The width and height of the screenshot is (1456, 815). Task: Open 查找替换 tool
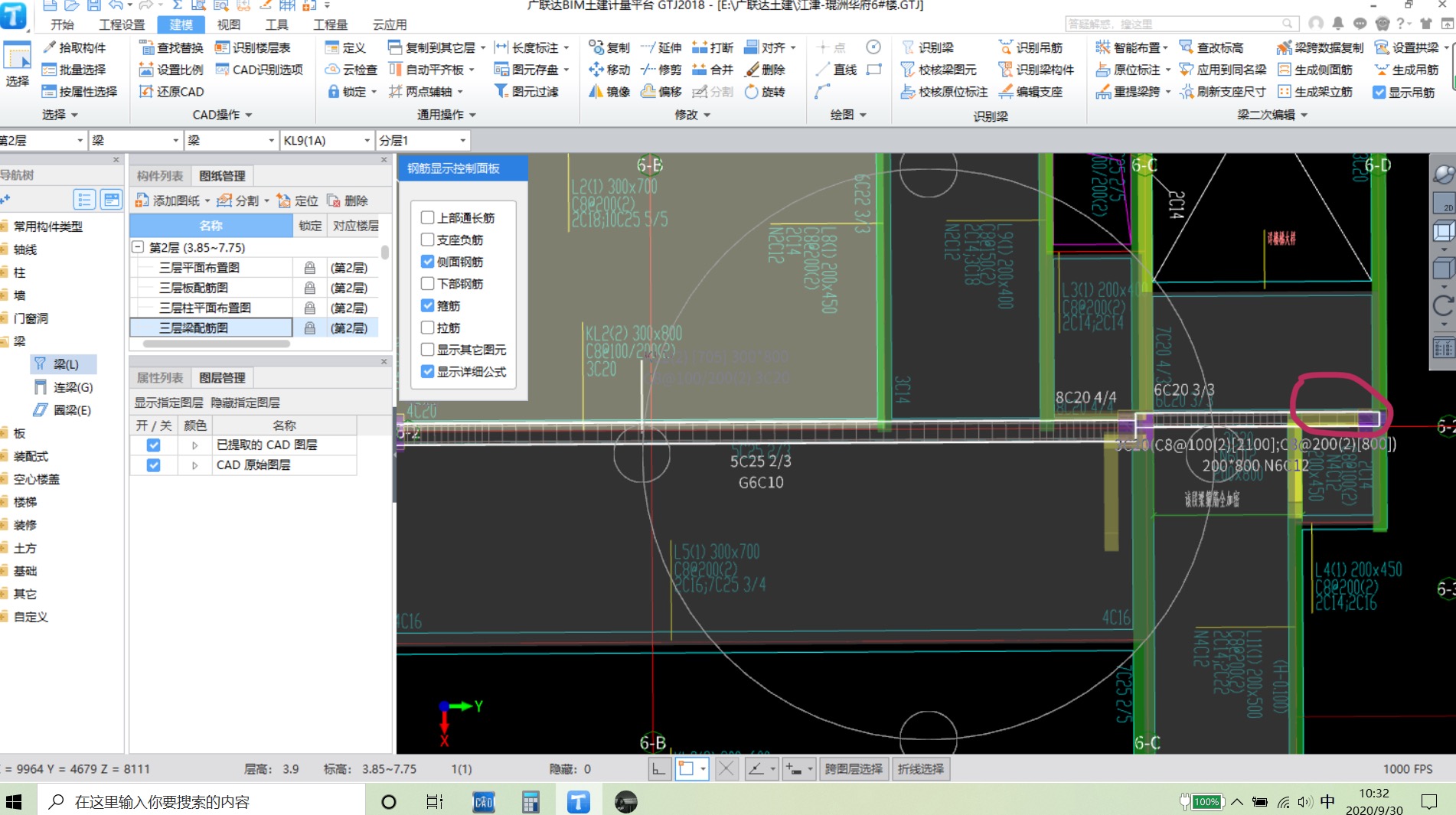(171, 47)
